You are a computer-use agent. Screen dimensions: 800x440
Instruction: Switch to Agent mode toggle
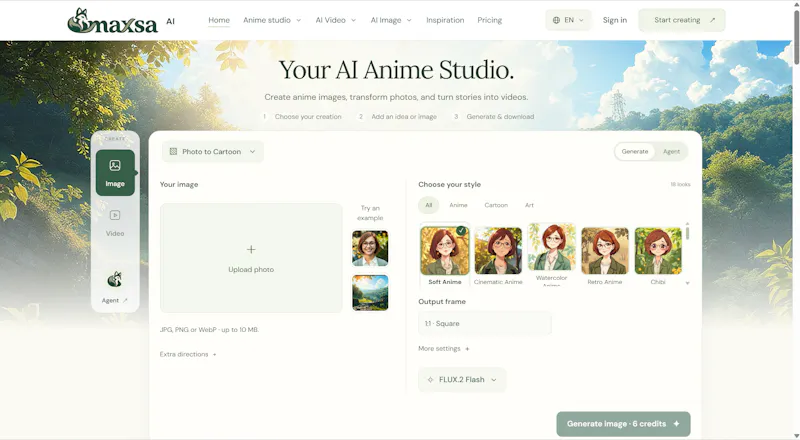tap(671, 152)
